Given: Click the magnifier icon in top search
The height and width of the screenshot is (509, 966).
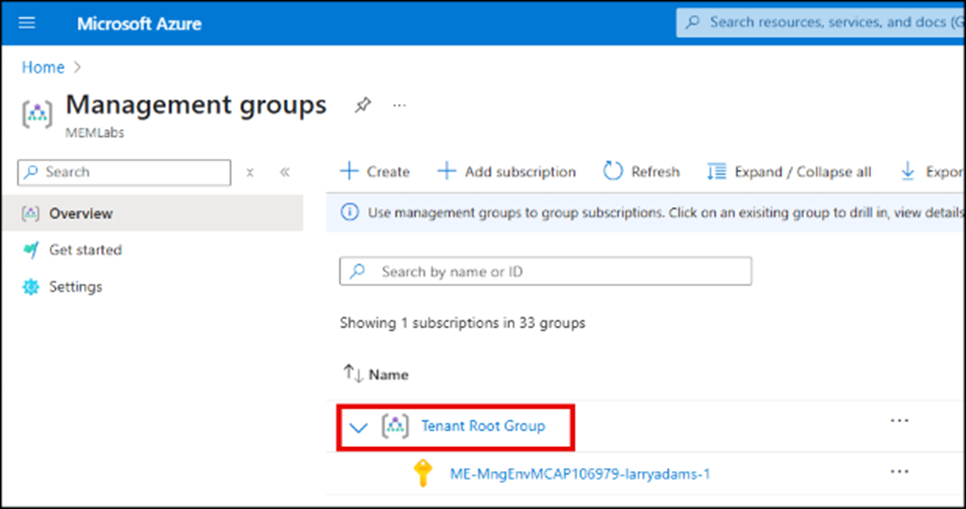Looking at the screenshot, I should pyautogui.click(x=692, y=22).
